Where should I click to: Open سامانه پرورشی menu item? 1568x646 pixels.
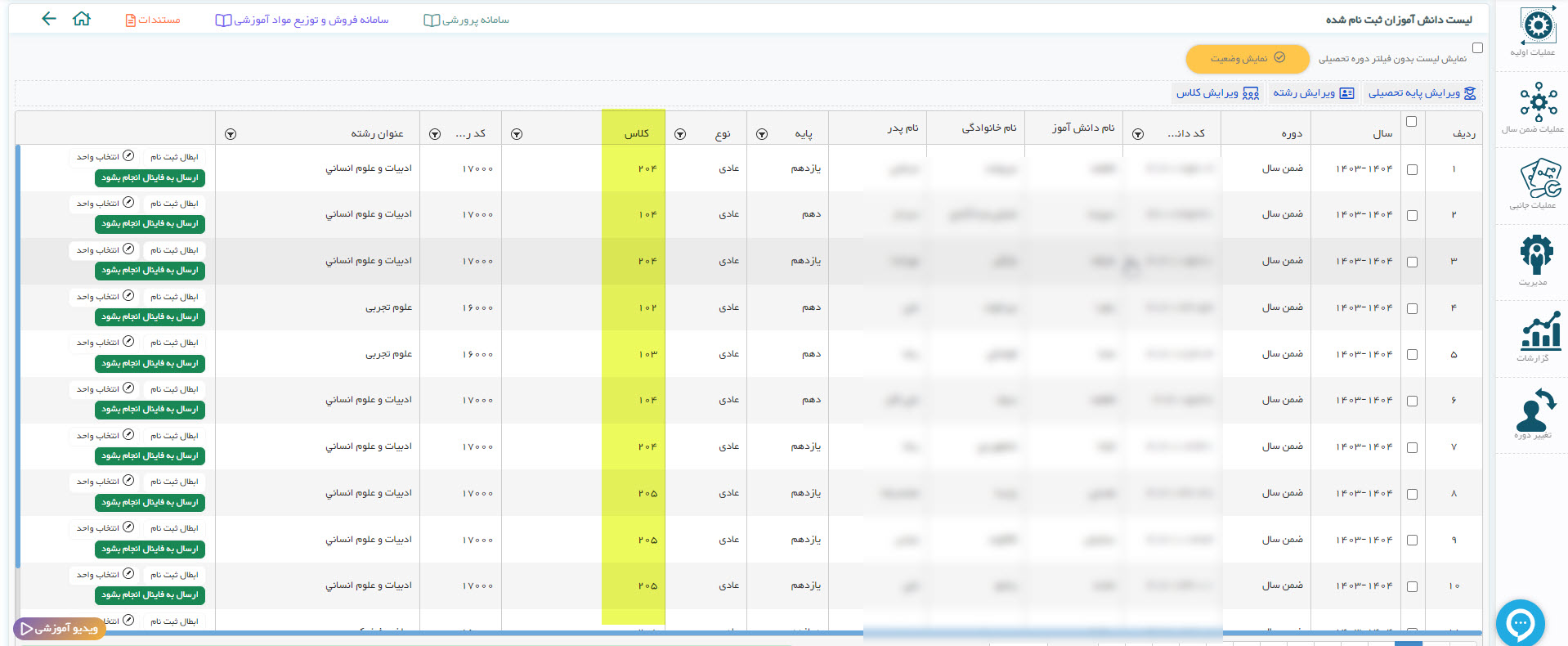click(466, 20)
